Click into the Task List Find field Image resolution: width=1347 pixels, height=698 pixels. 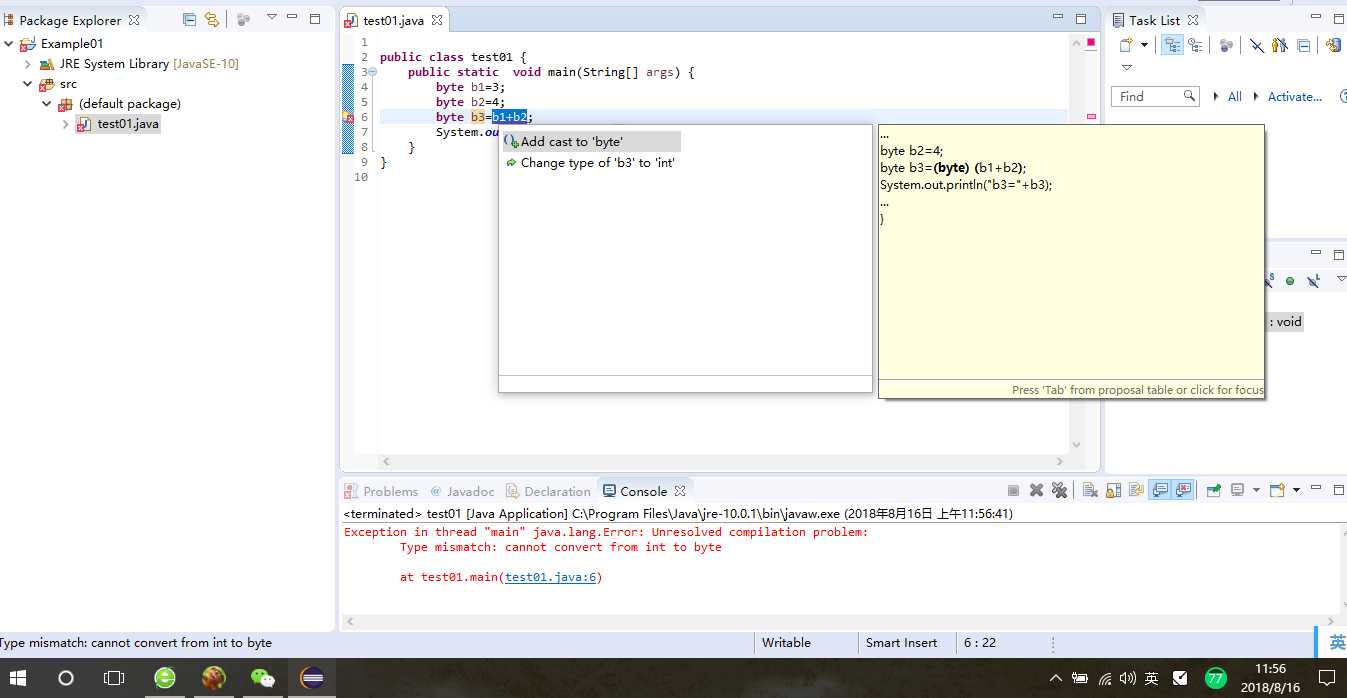point(1155,96)
